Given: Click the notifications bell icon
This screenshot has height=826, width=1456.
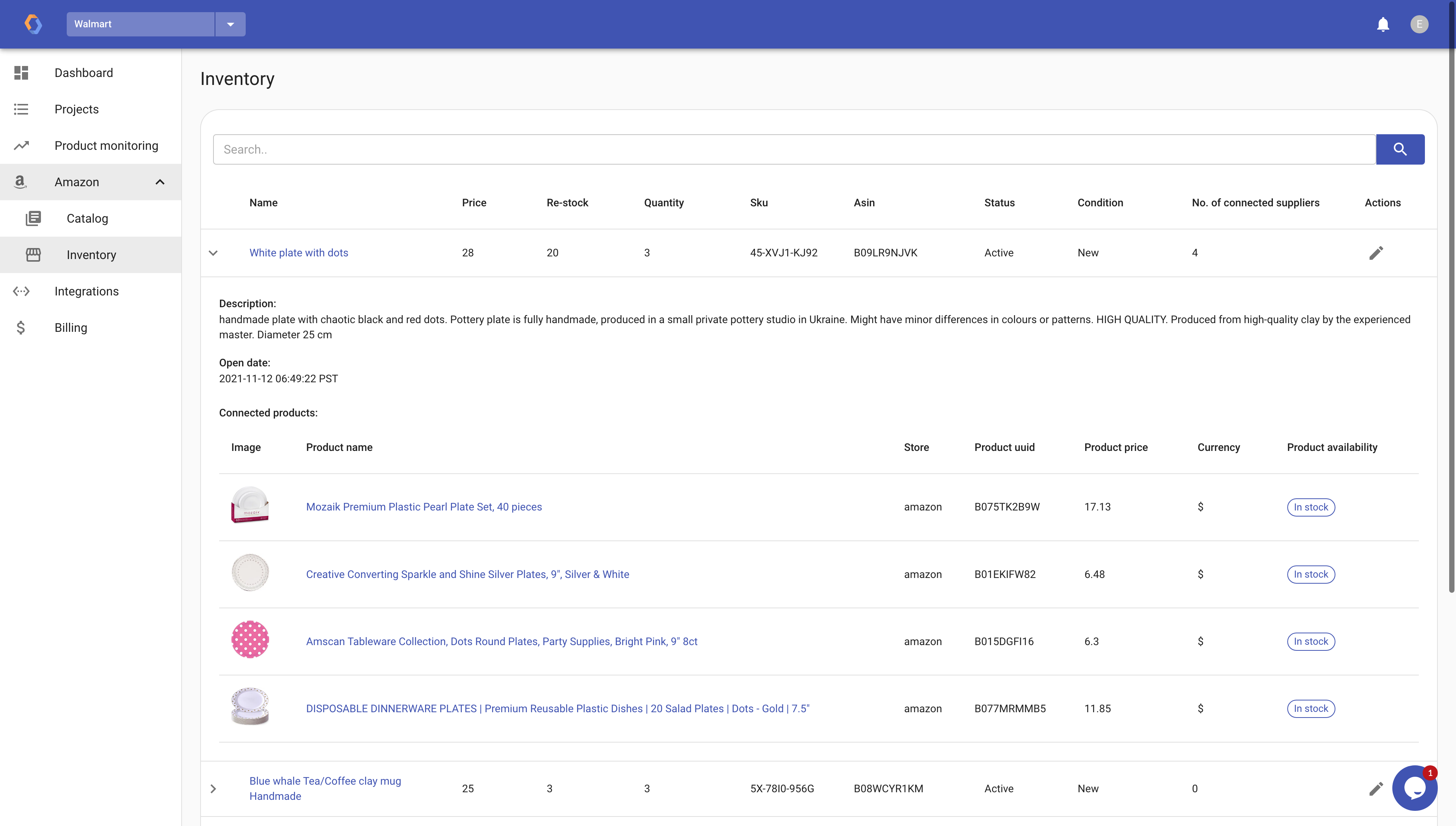Looking at the screenshot, I should pos(1383,24).
